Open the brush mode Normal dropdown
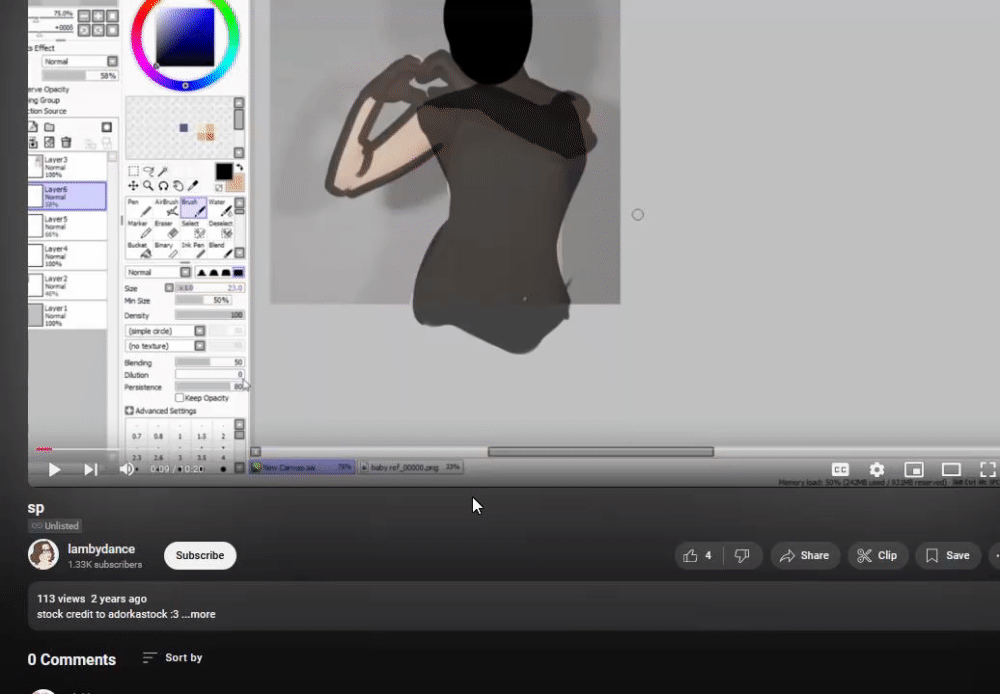This screenshot has width=1000, height=694. pos(158,272)
